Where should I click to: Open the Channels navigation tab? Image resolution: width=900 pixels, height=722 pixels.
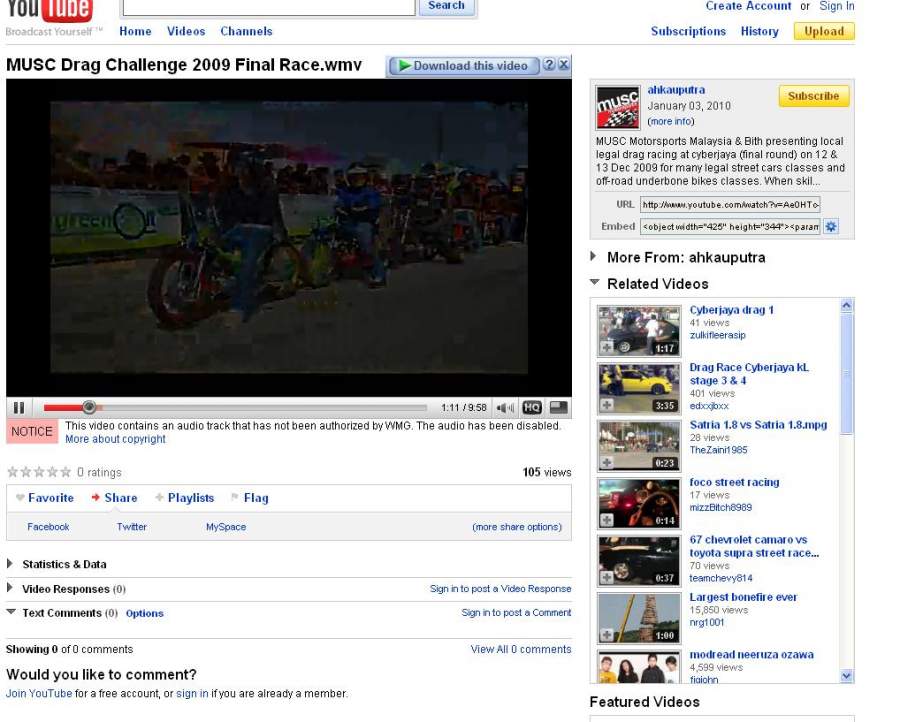(246, 31)
